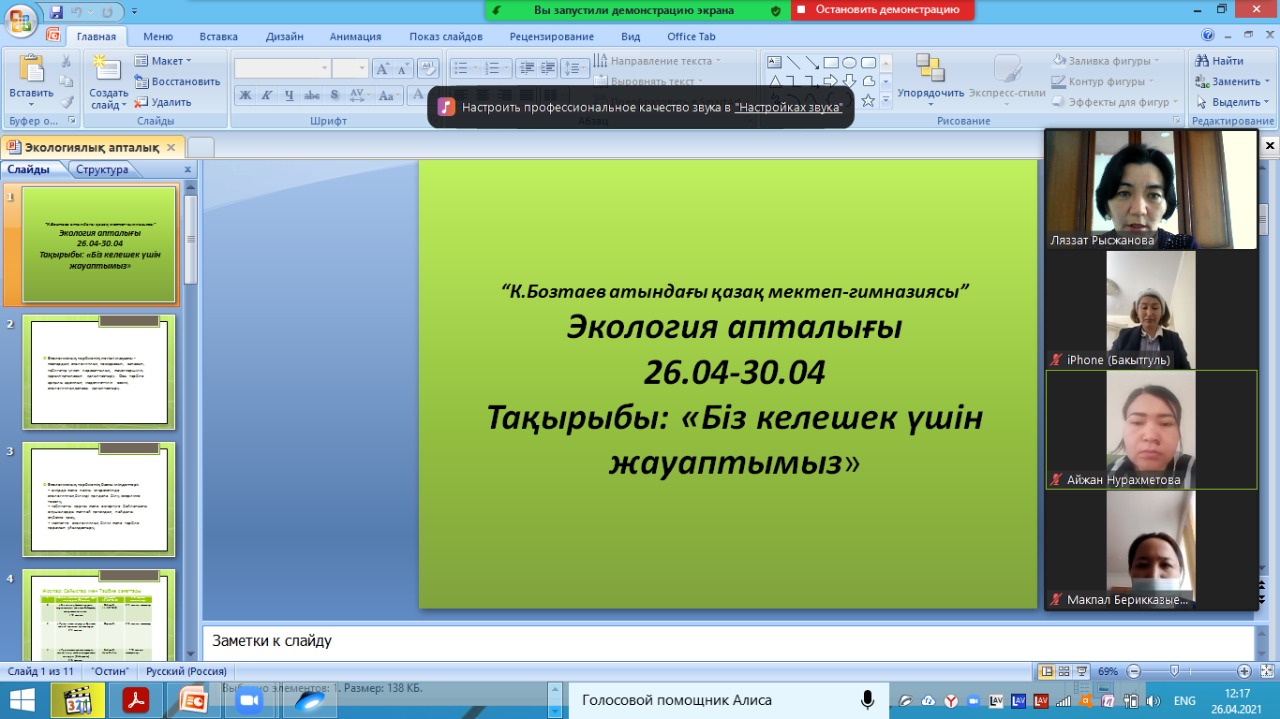Toggle bold (Ж) formatting

tap(245, 96)
